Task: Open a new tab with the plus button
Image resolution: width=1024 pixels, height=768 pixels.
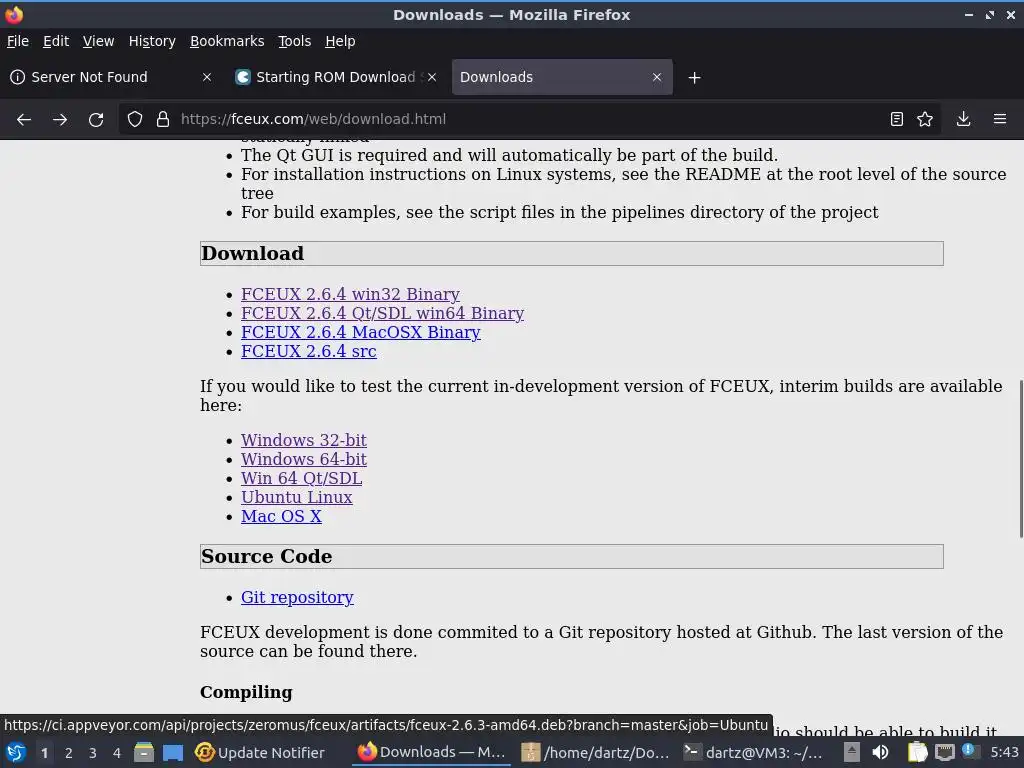Action: 694,78
